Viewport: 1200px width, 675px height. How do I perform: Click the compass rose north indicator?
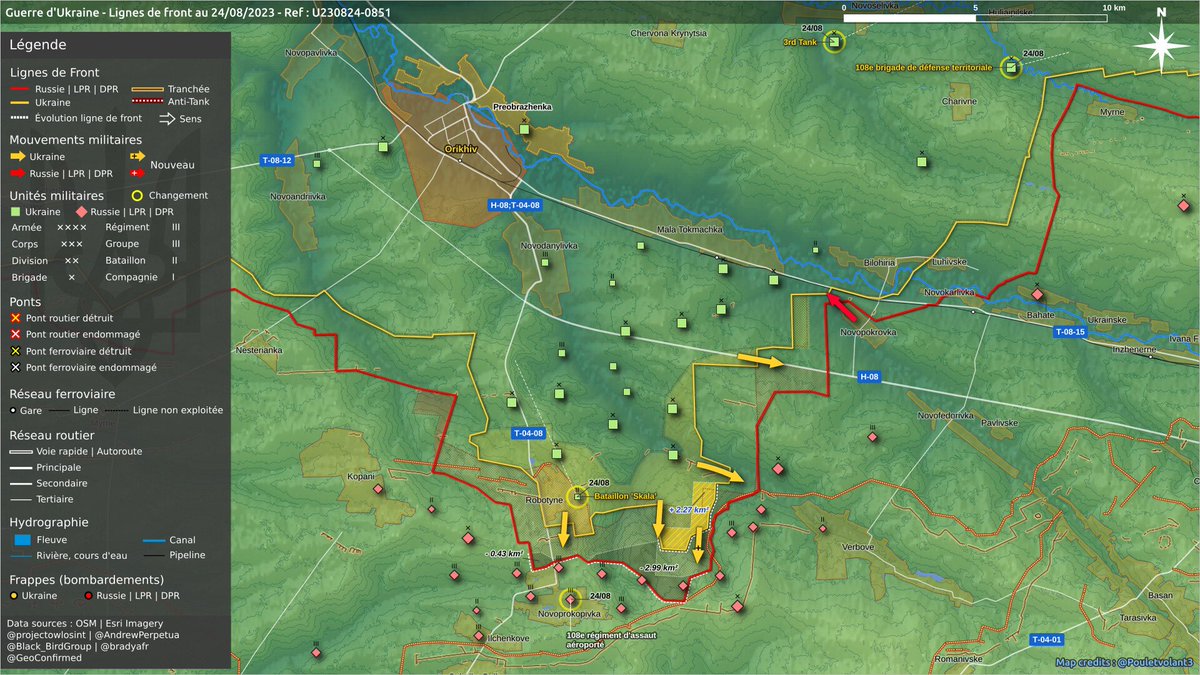(x=1159, y=43)
